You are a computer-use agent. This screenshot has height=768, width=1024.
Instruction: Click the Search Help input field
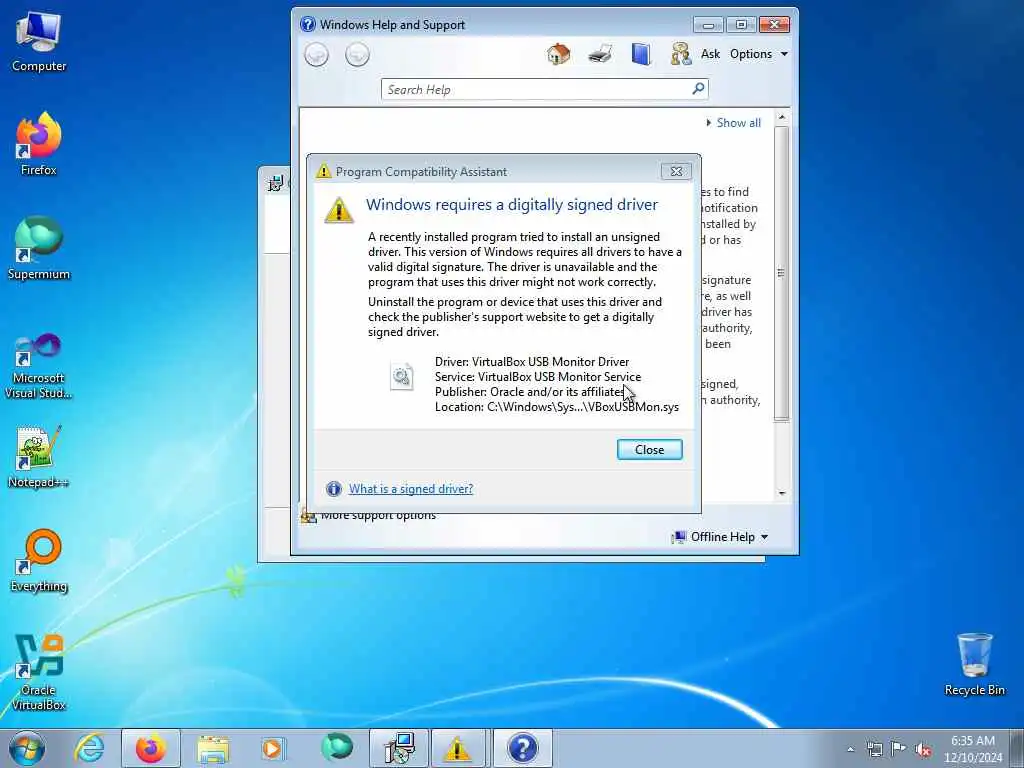tap(544, 89)
